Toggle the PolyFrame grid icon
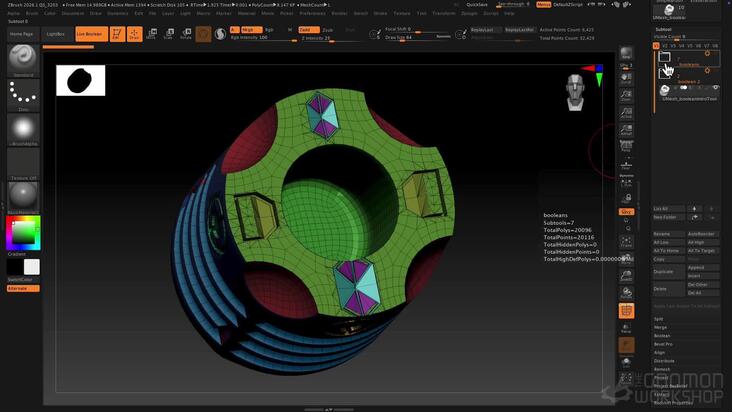Screen dimensions: 732x412 point(626,311)
